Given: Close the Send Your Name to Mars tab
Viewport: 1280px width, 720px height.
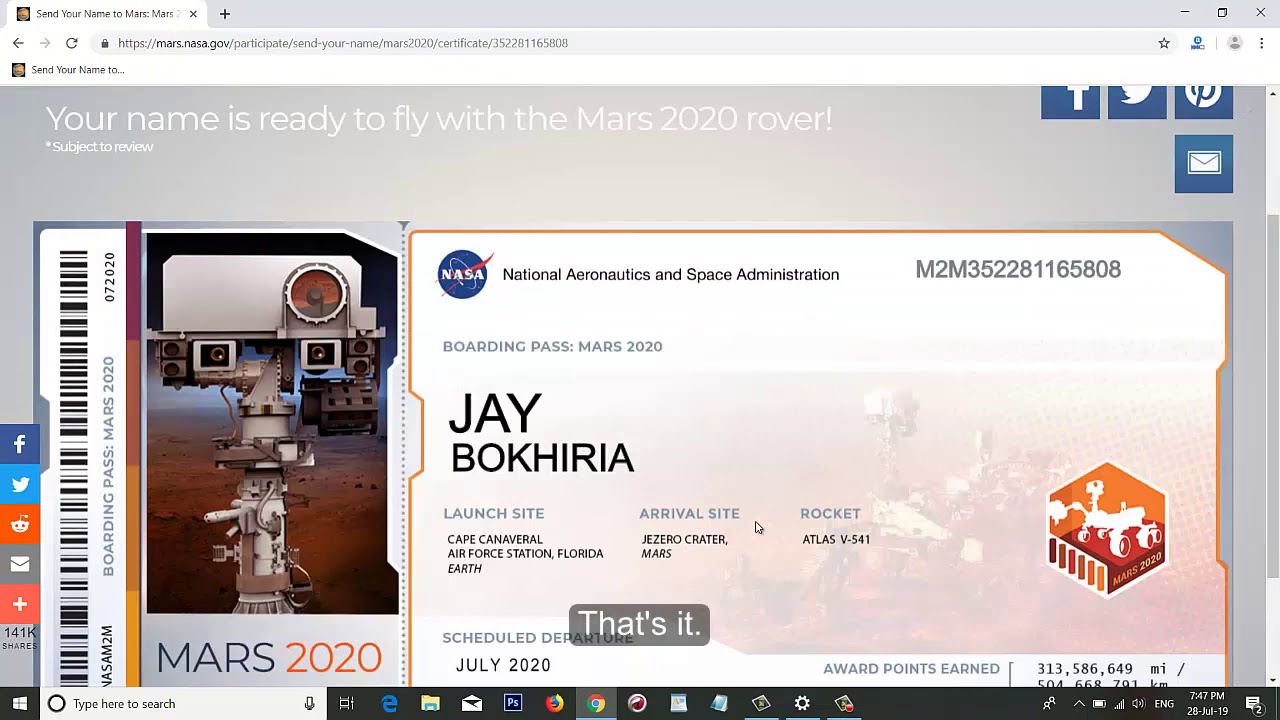Looking at the screenshot, I should pyautogui.click(x=193, y=14).
